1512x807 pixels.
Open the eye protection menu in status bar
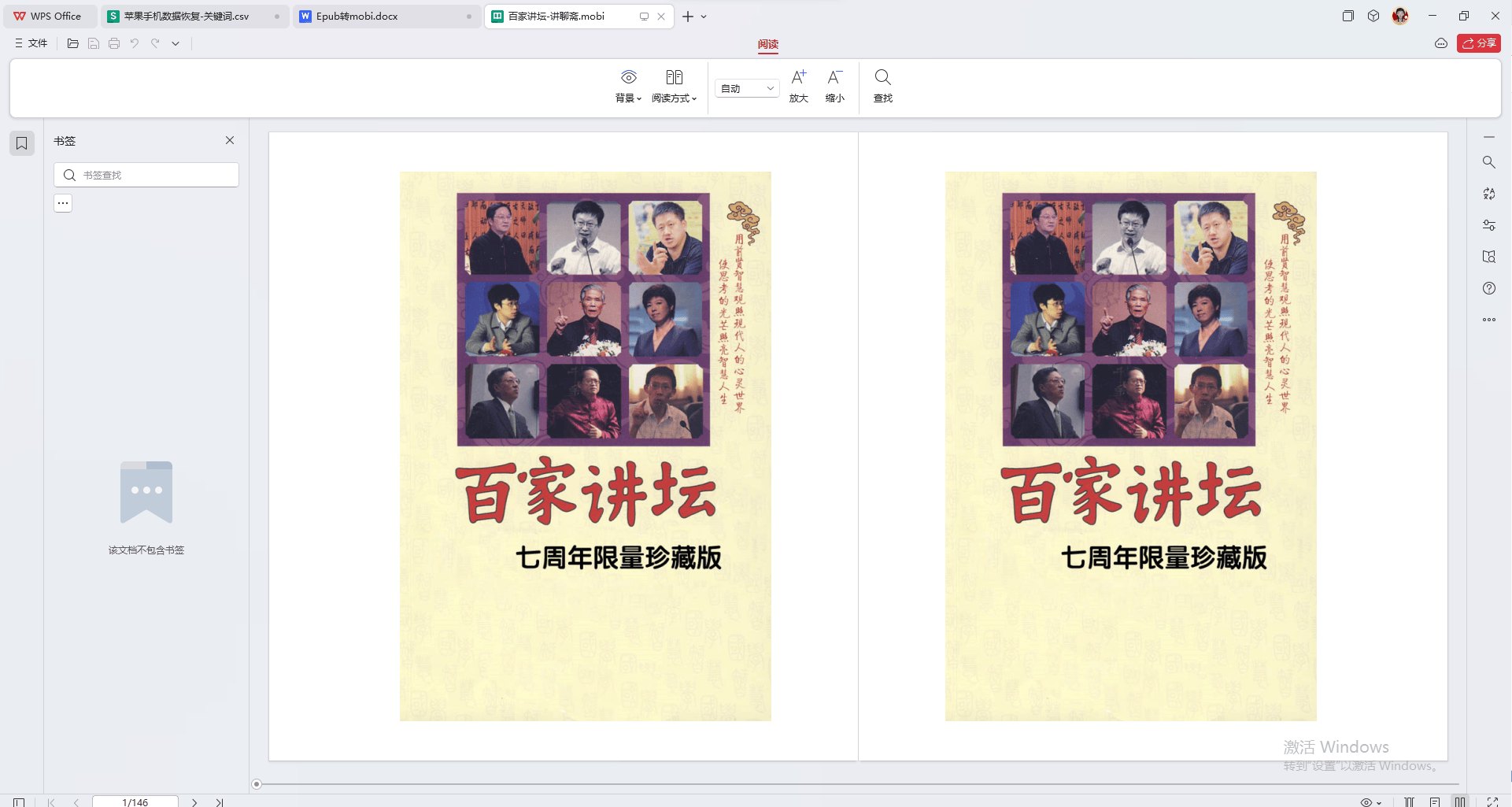coord(1370,802)
